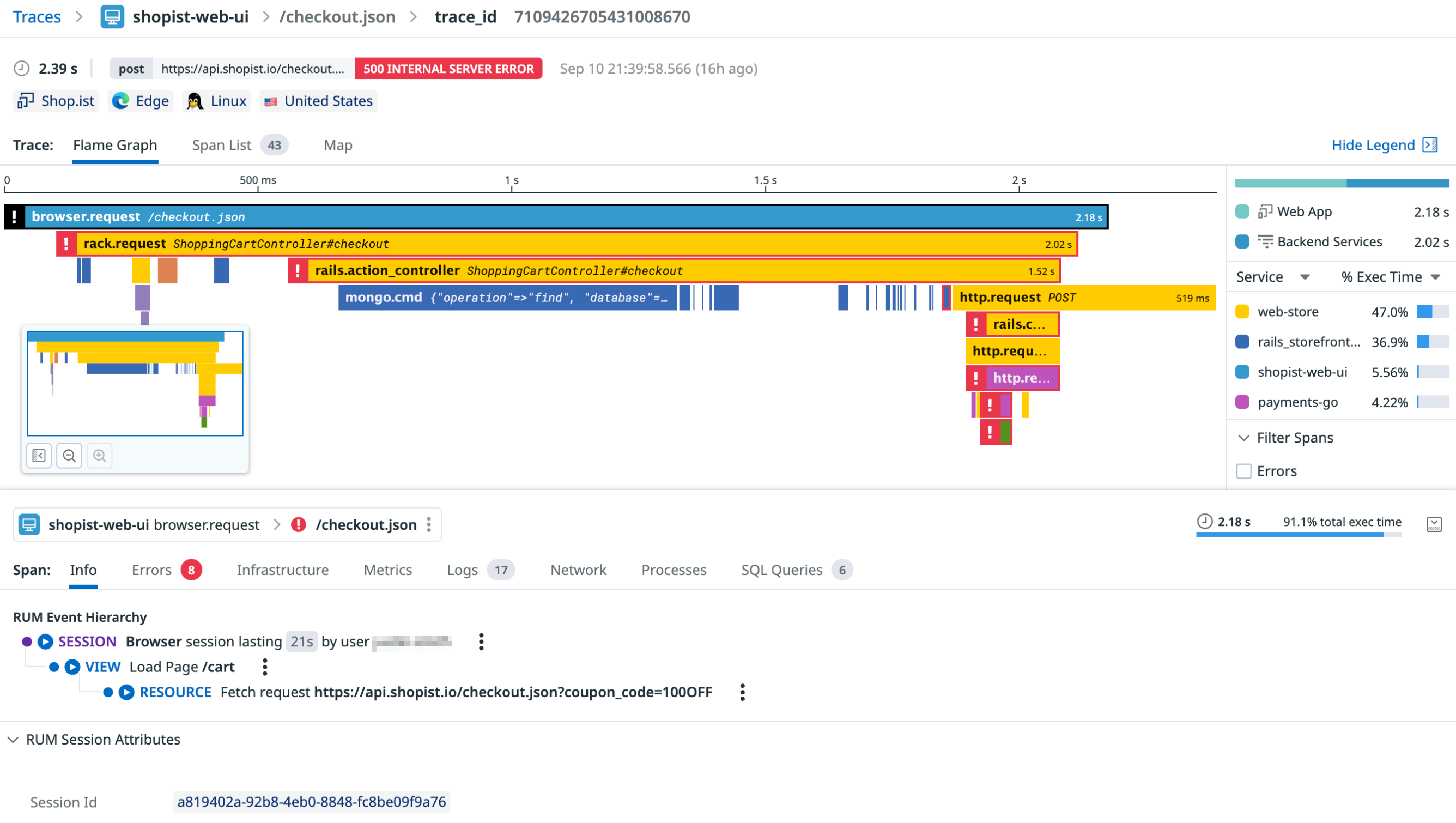Click the Edge browser icon tag
The image size is (1456, 823).
[x=120, y=101]
